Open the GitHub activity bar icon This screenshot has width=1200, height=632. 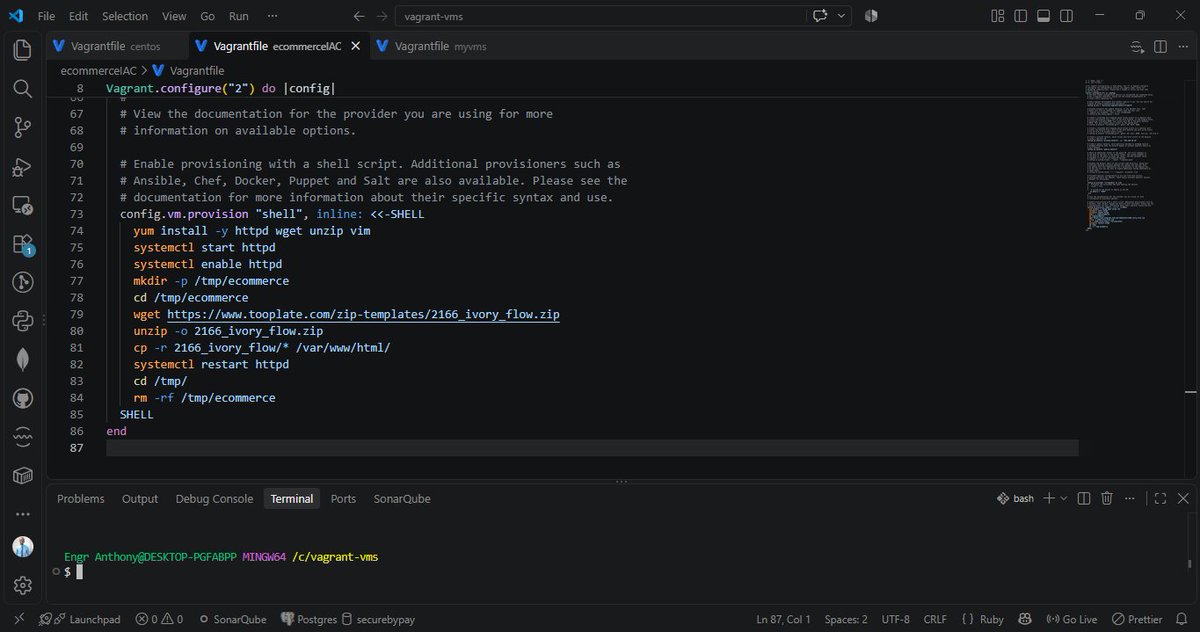click(x=22, y=399)
